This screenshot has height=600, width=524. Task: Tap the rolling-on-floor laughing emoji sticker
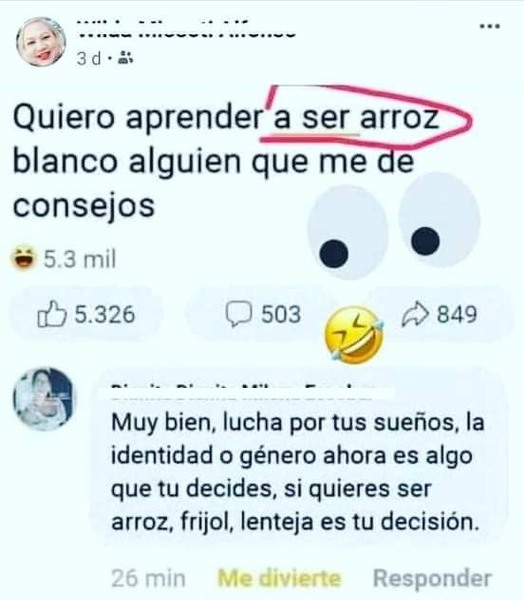354,335
